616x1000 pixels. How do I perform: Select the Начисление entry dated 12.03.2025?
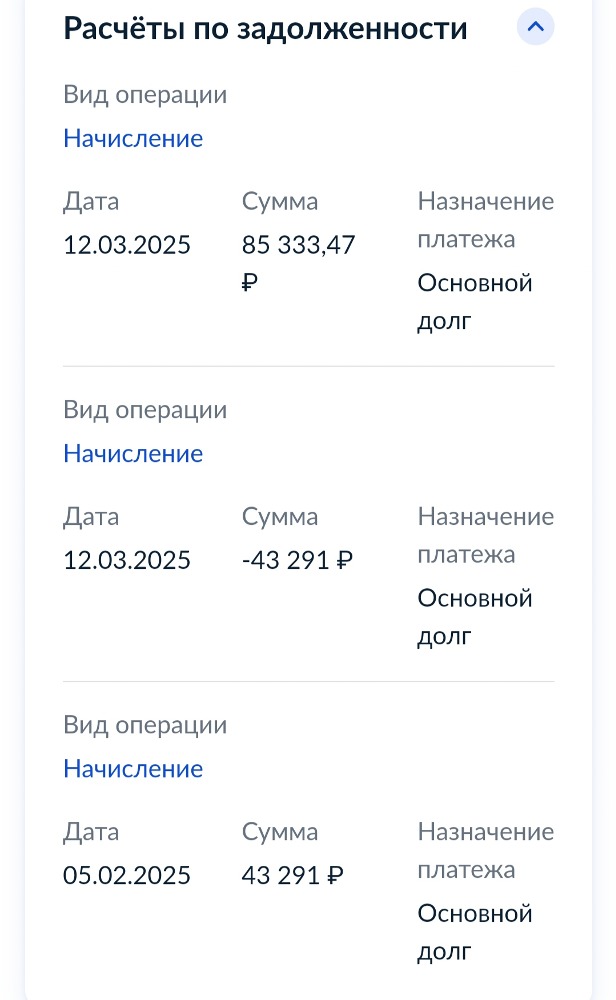point(133,138)
